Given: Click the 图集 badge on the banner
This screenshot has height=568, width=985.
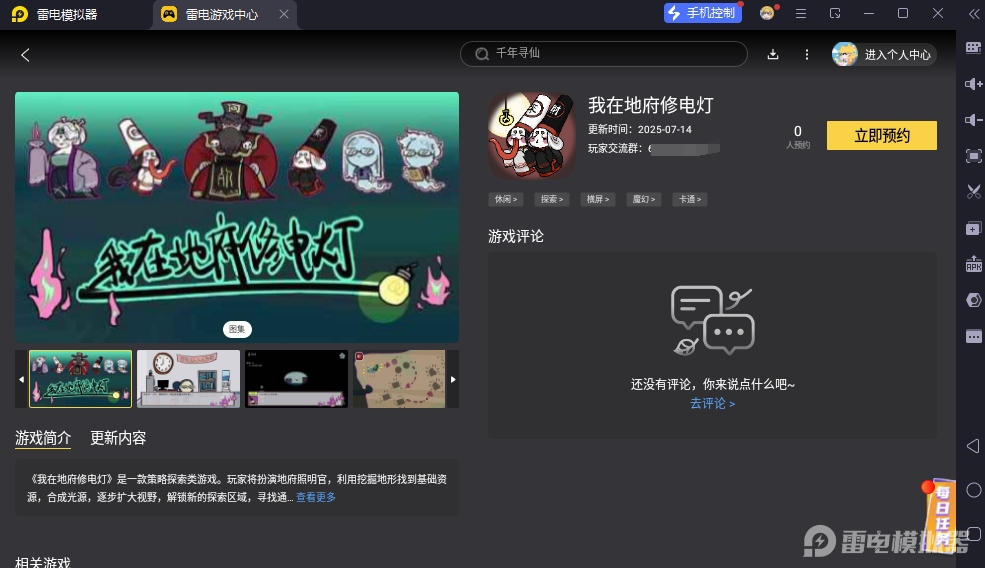Looking at the screenshot, I should pyautogui.click(x=237, y=329).
